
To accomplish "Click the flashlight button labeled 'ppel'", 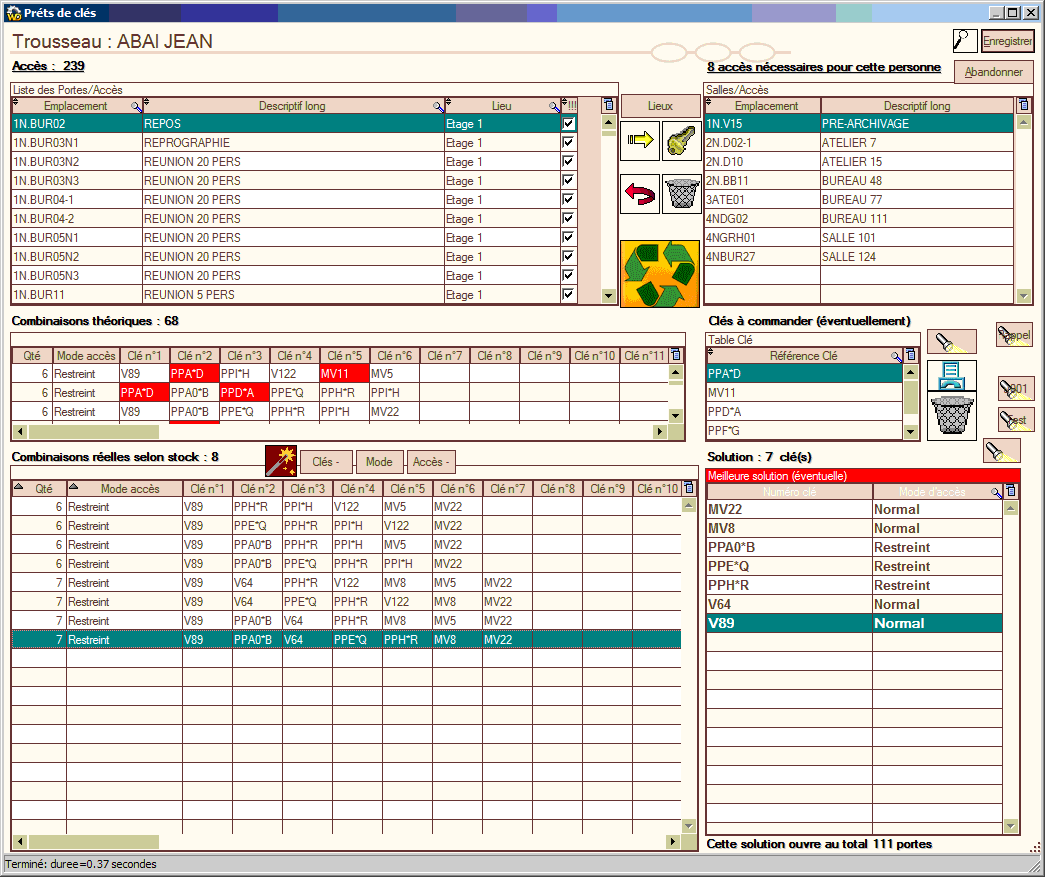I will point(1014,335).
